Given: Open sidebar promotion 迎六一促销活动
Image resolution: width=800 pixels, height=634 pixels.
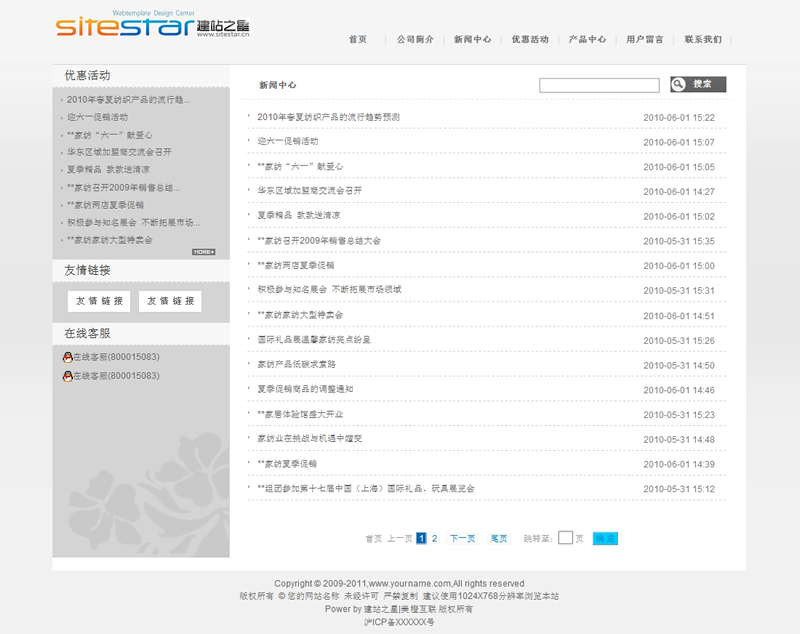Looking at the screenshot, I should click(97, 117).
